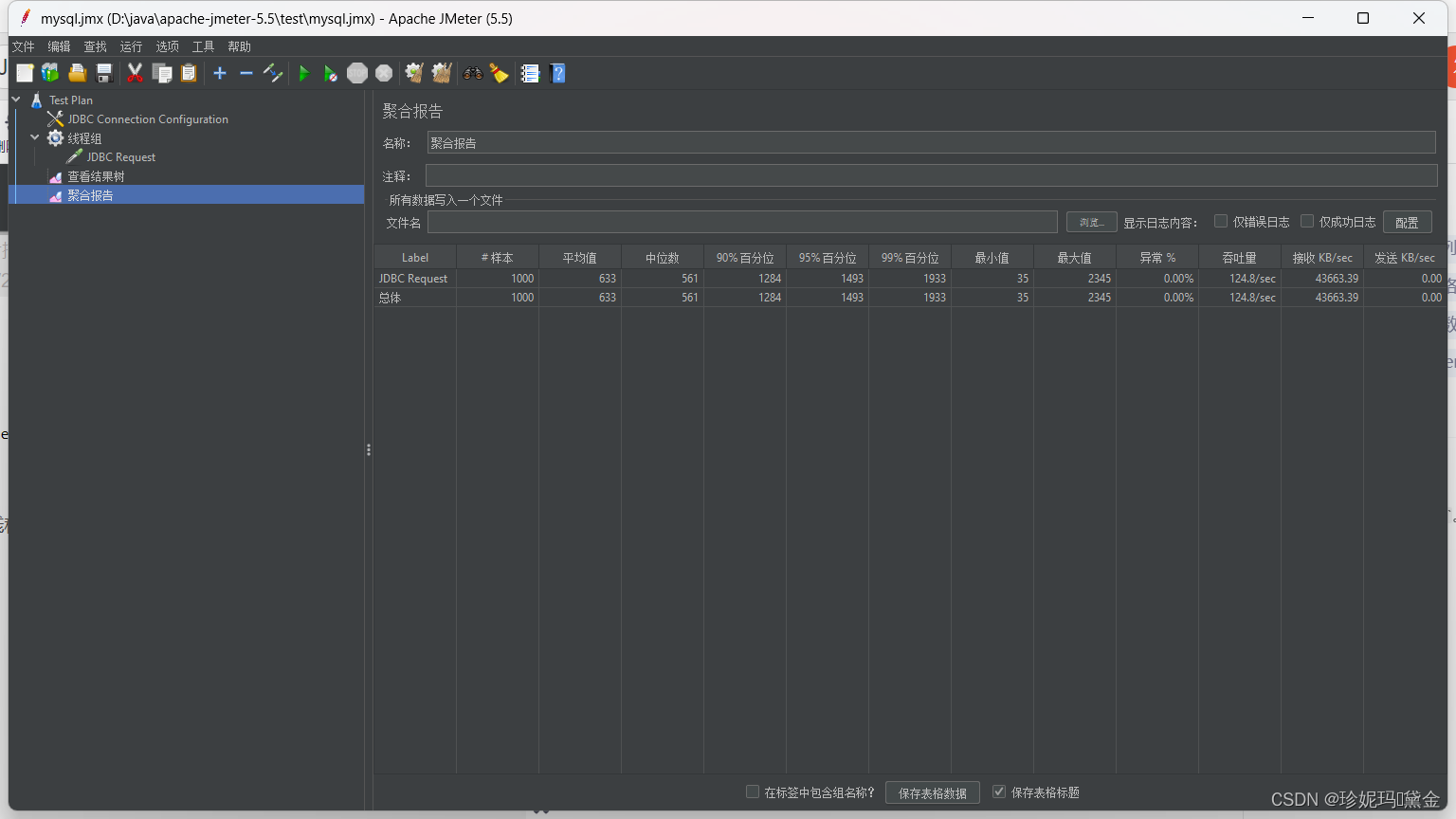
Task: Sort by 吞吐量 column header
Action: coord(1240,258)
